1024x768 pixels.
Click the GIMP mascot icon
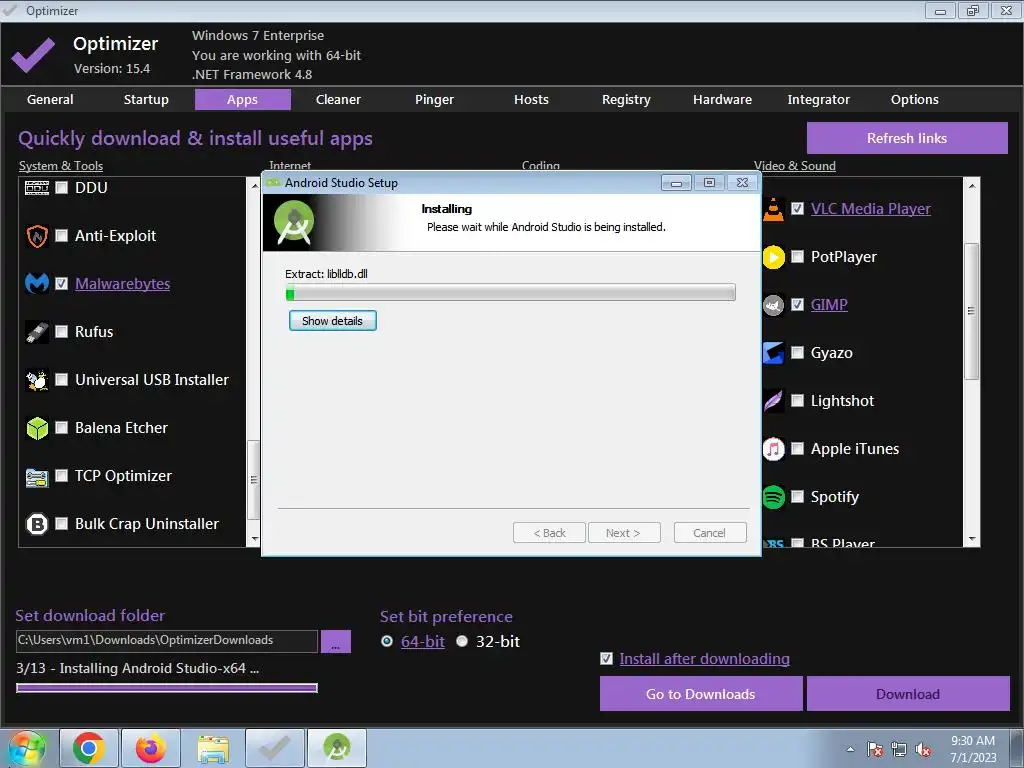[x=773, y=305]
